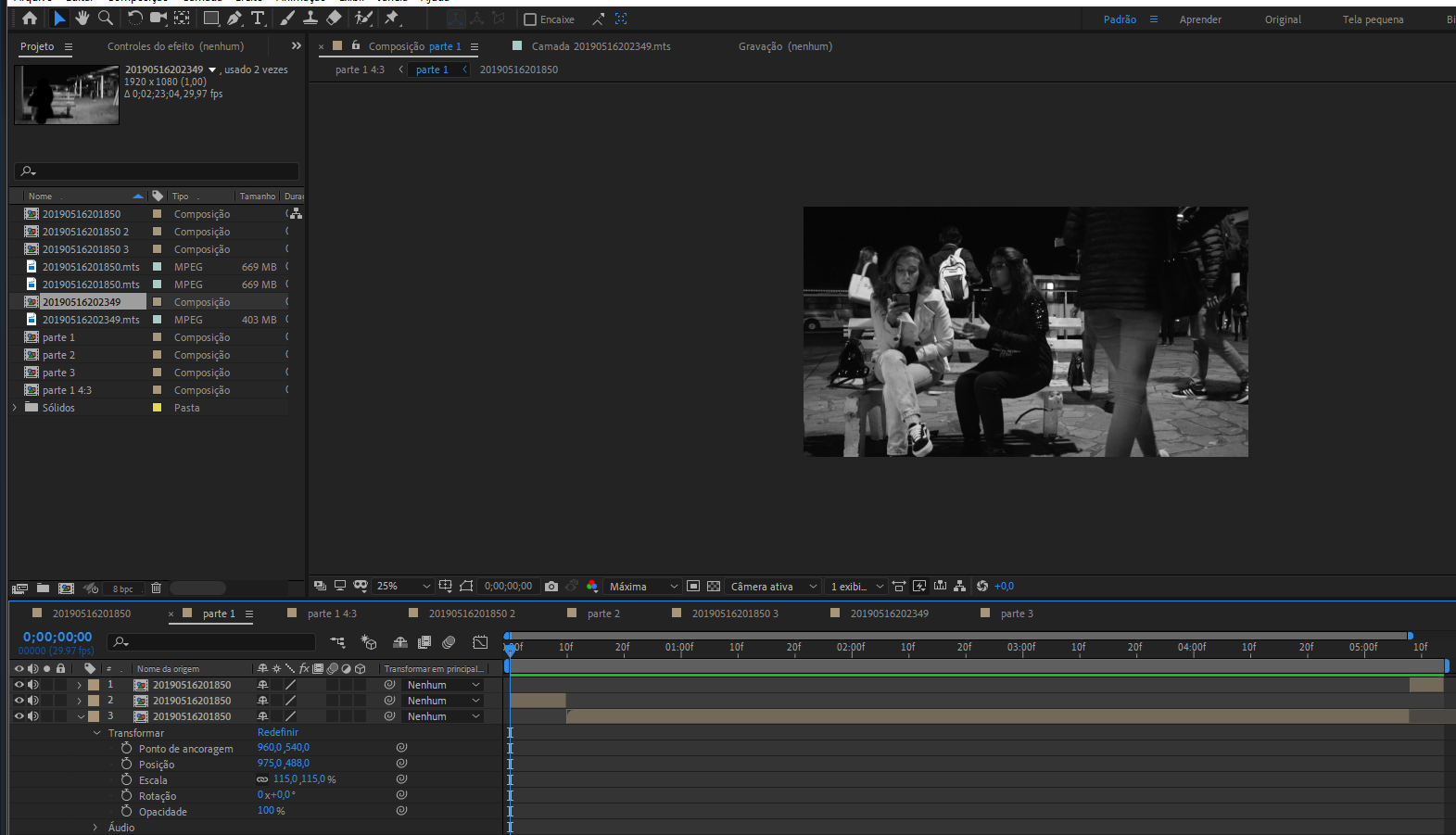
Task: Select the Clone Stamp tool
Action: pos(310,19)
